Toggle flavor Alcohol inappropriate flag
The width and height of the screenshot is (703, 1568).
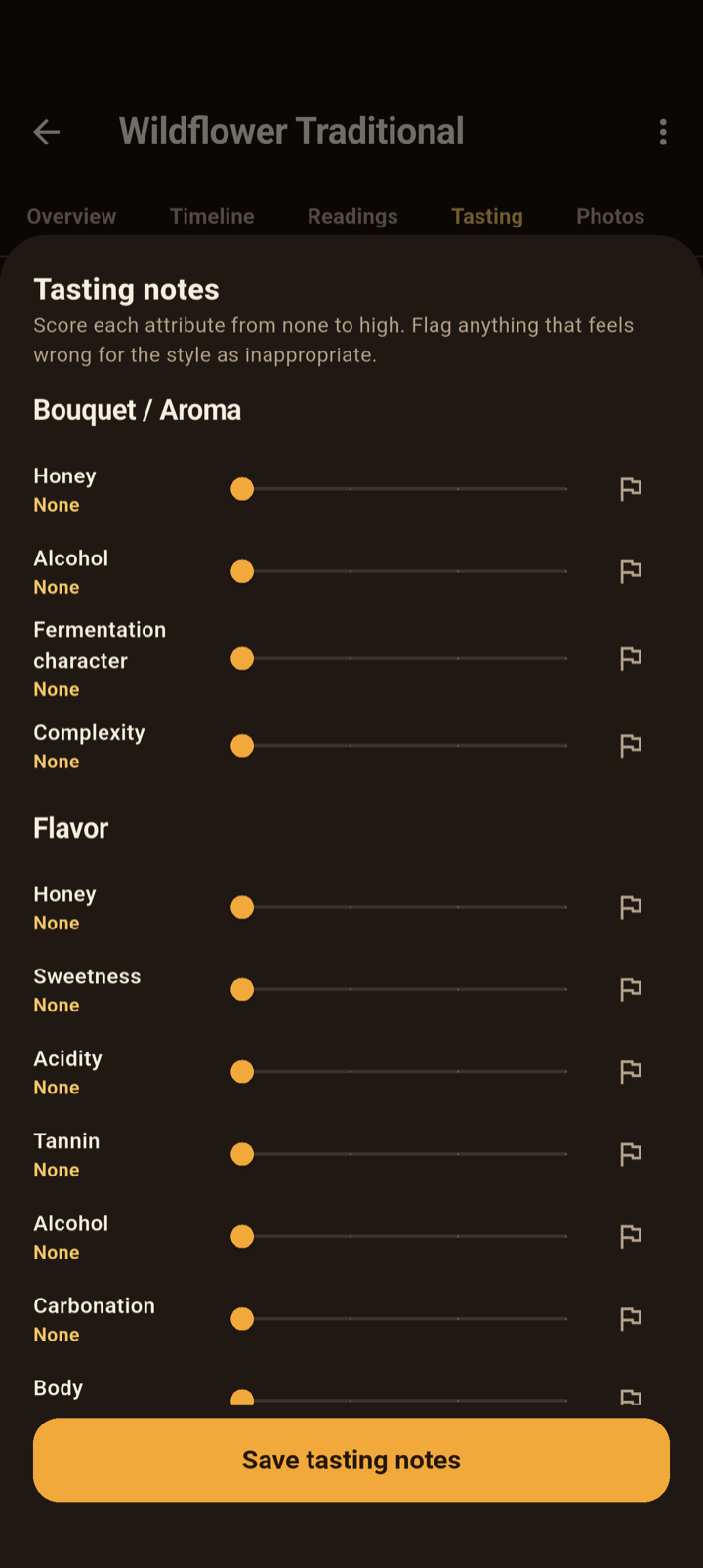coord(631,1237)
